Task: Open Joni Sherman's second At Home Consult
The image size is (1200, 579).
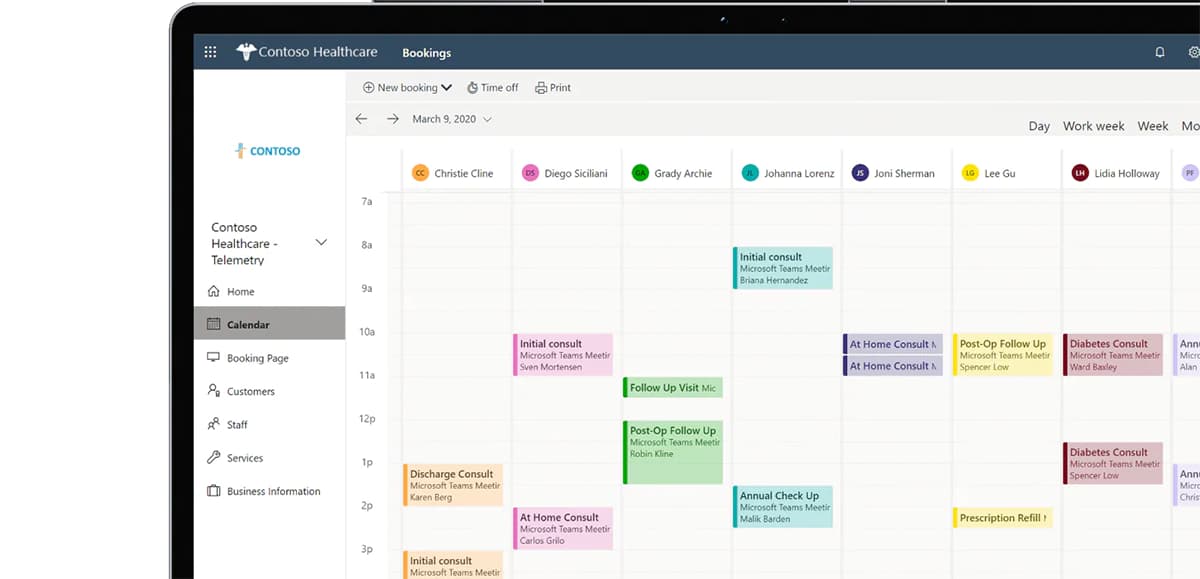Action: tap(893, 366)
